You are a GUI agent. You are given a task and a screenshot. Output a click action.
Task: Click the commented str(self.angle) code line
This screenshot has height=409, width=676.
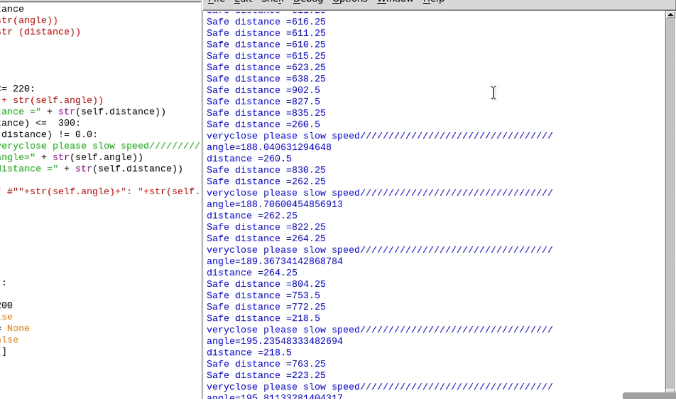(x=100, y=191)
